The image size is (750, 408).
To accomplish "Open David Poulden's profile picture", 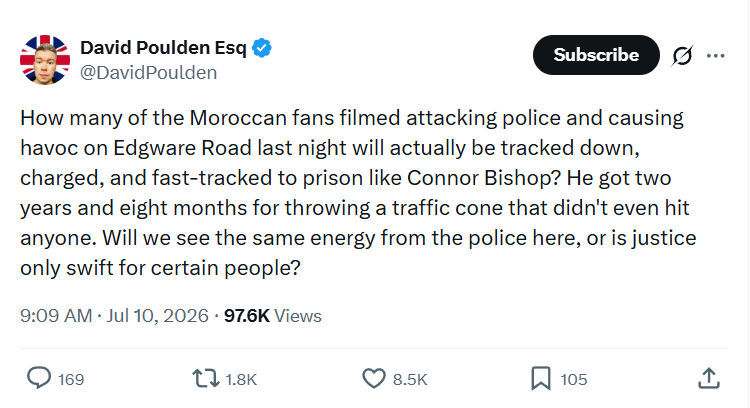I will pos(45,60).
